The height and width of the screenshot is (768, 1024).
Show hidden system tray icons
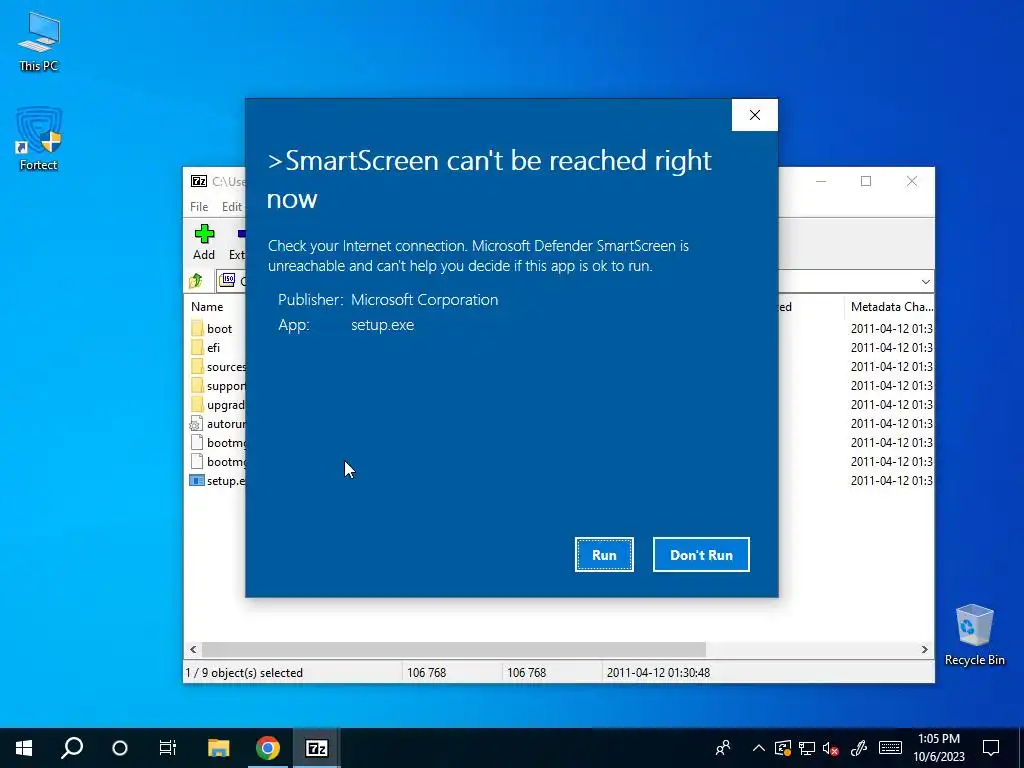(x=758, y=748)
